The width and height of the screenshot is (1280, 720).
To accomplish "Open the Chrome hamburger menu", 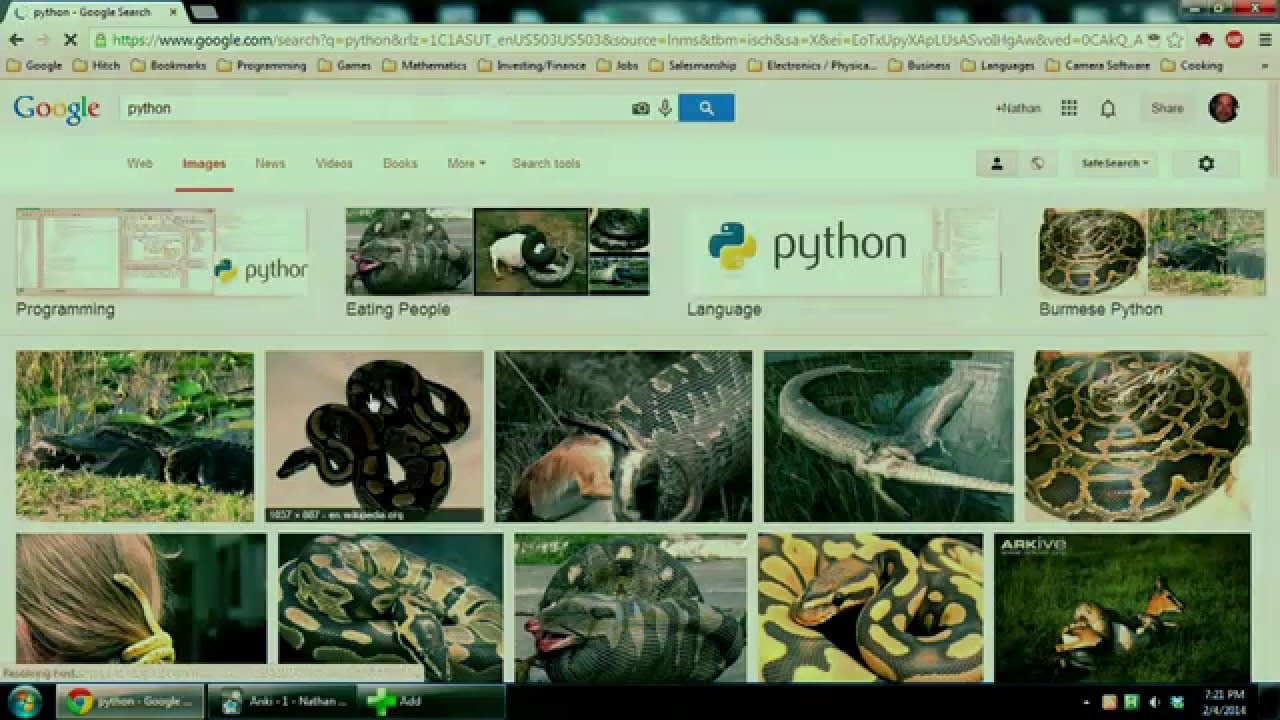I will click(1263, 40).
